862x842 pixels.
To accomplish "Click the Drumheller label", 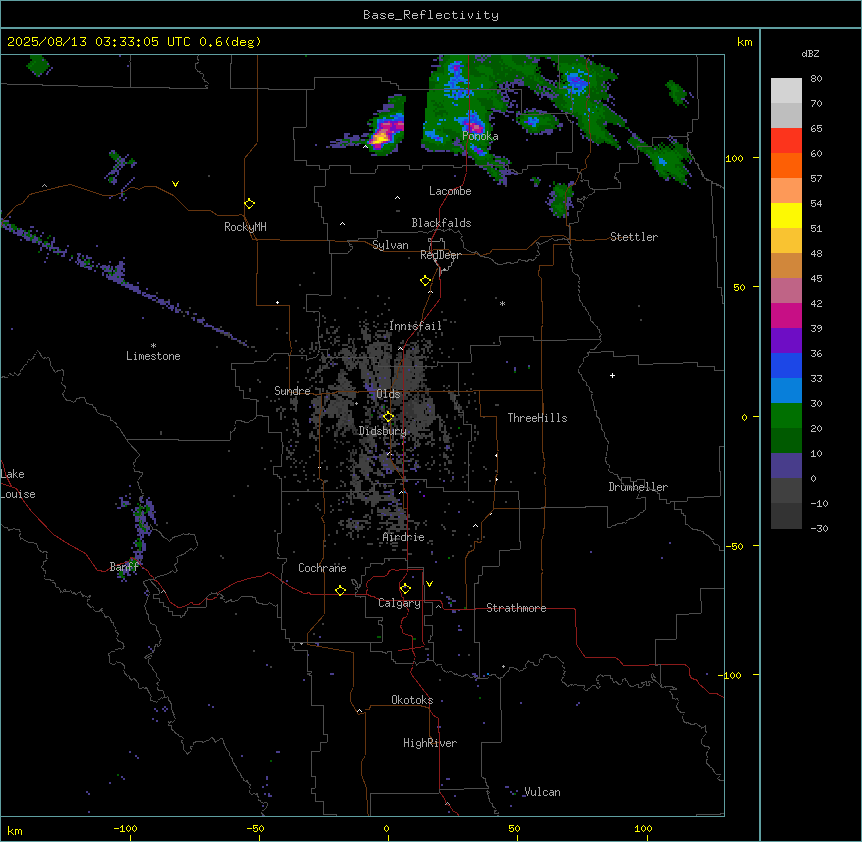I will click(638, 487).
